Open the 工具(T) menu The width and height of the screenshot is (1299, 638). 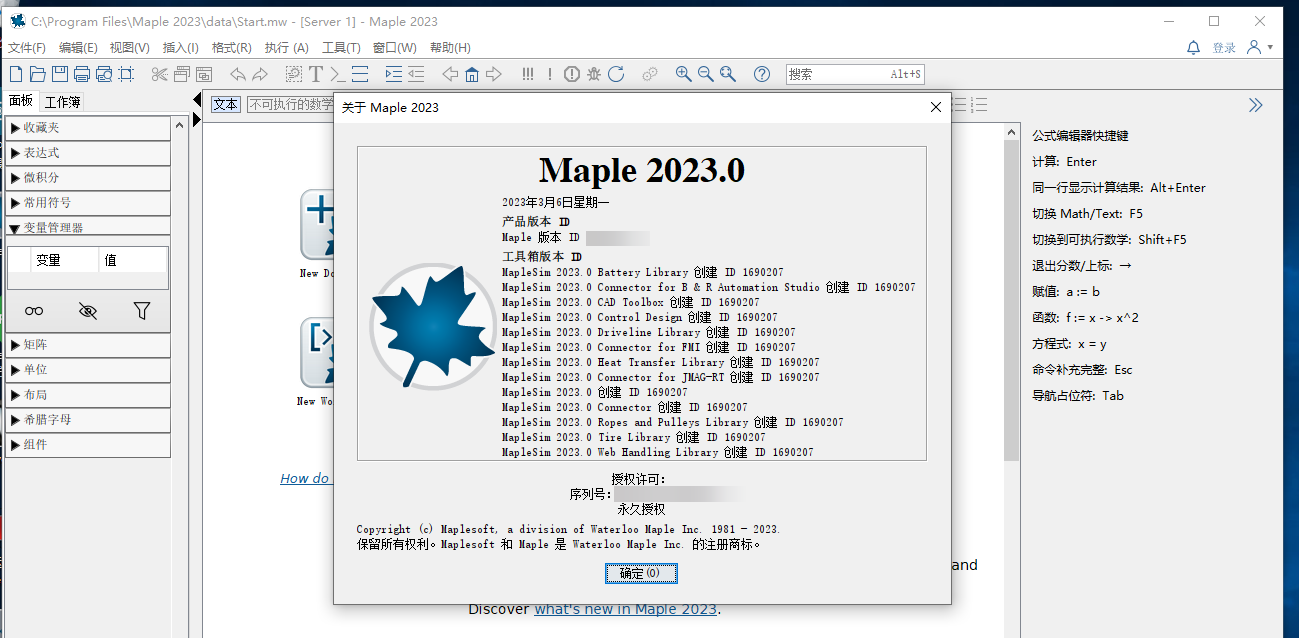click(x=341, y=48)
